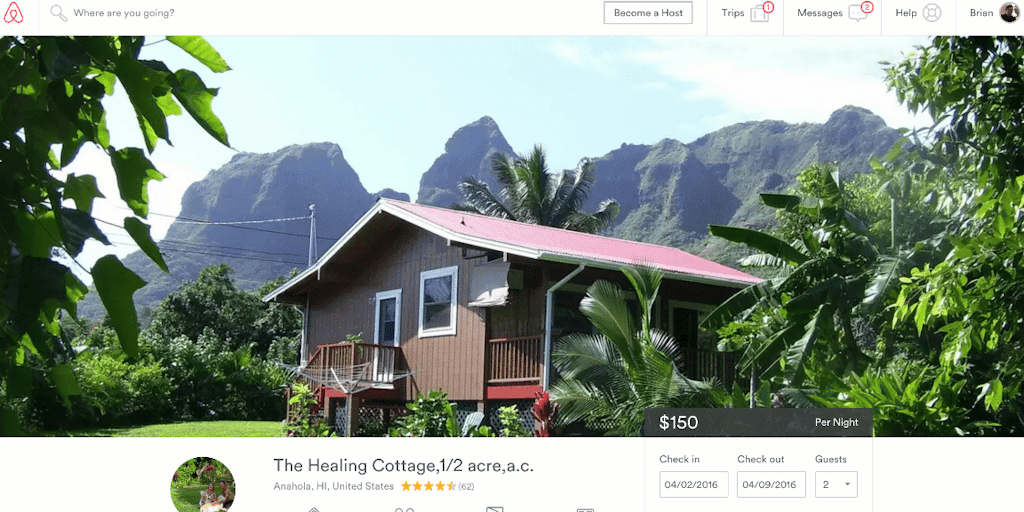1024x512 pixels.
Task: Click the Airbnb logo icon
Action: coord(13,13)
